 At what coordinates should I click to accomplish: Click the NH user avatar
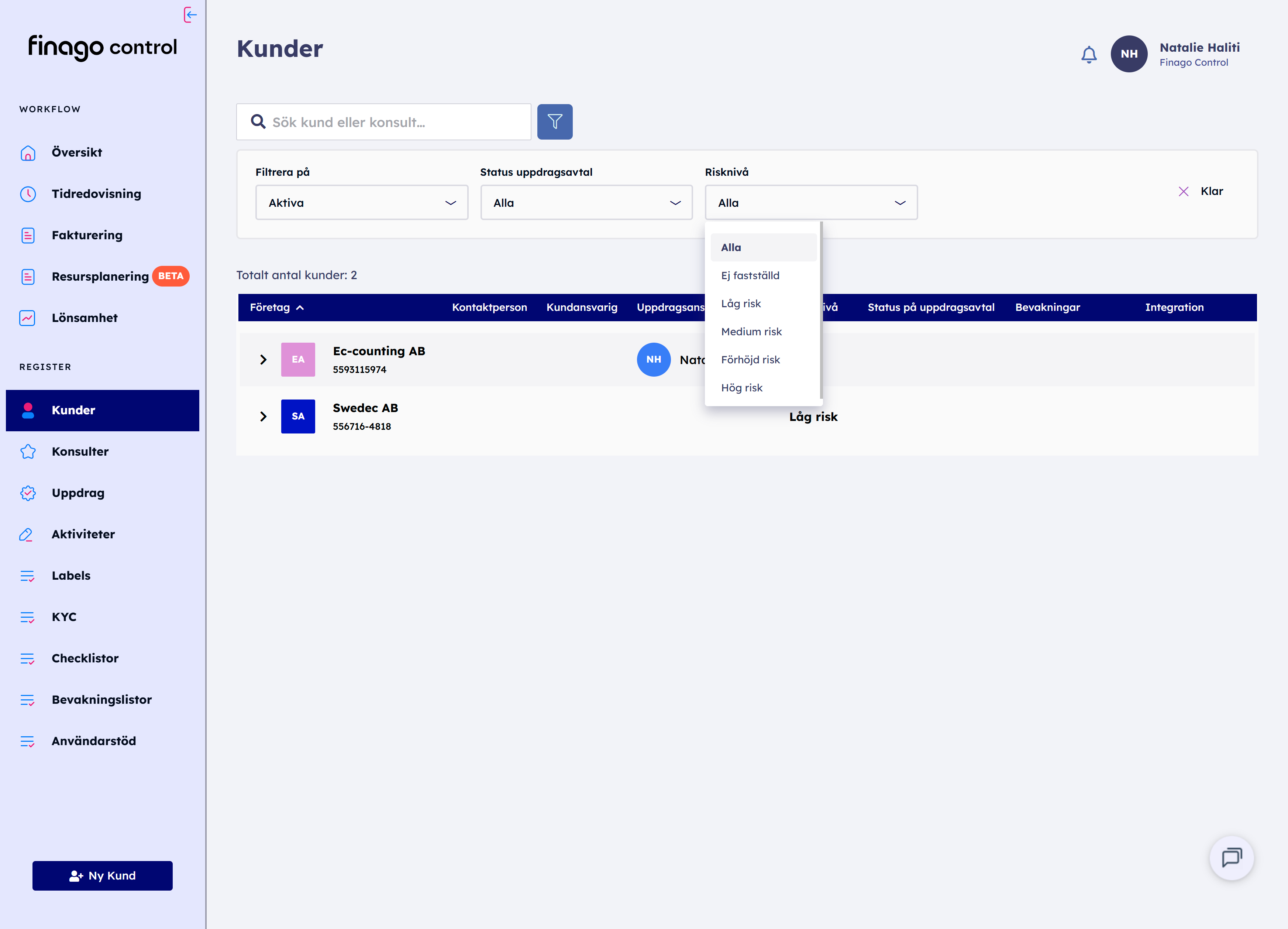coord(1129,54)
